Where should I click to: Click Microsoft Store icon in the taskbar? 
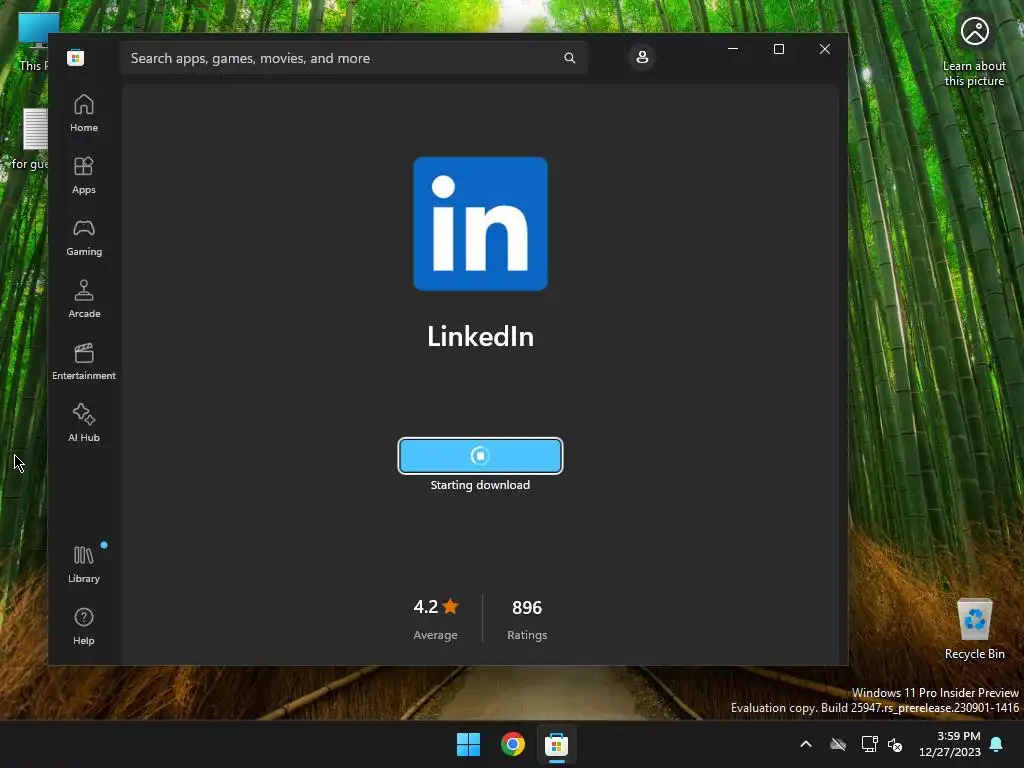tap(556, 744)
